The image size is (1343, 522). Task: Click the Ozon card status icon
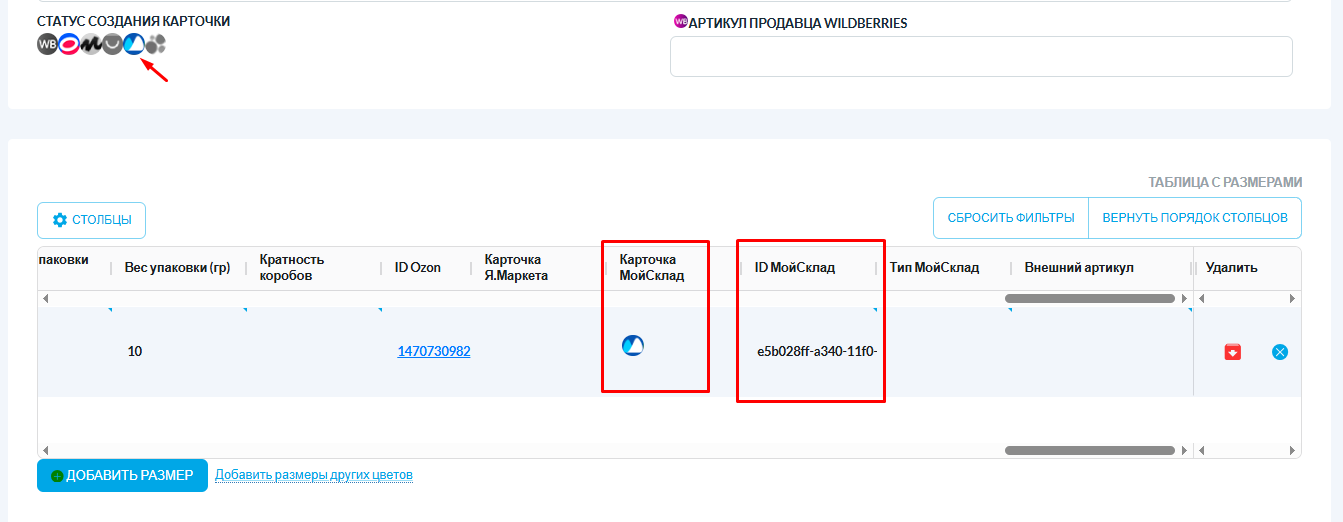69,44
